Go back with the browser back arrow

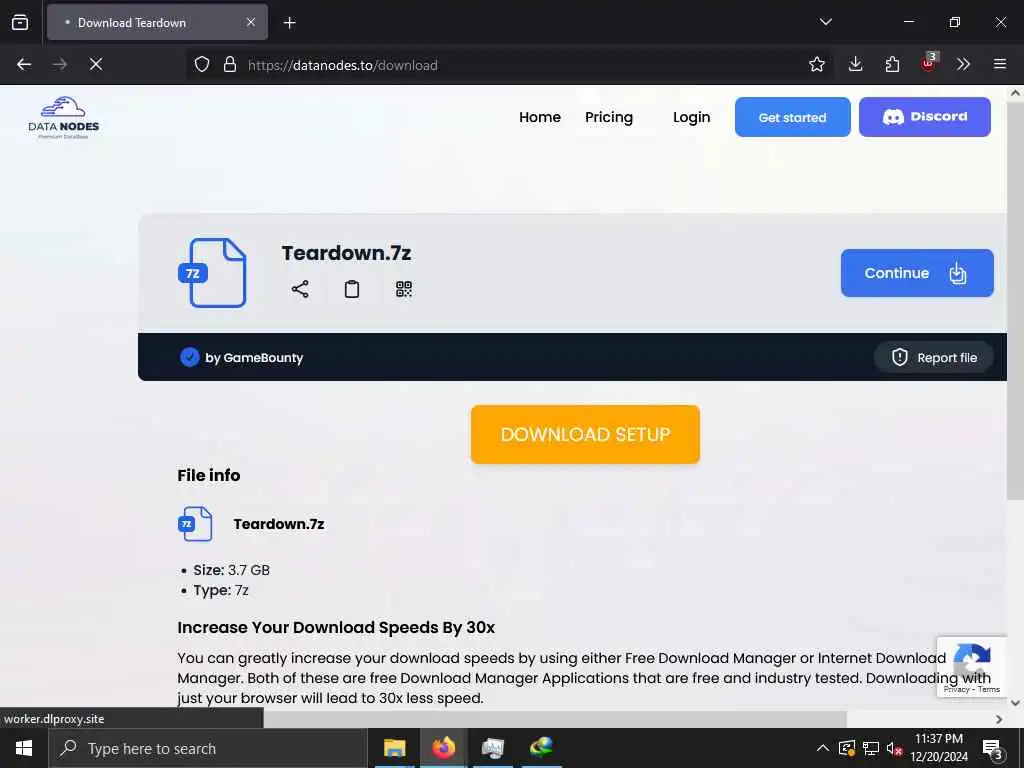pyautogui.click(x=24, y=64)
